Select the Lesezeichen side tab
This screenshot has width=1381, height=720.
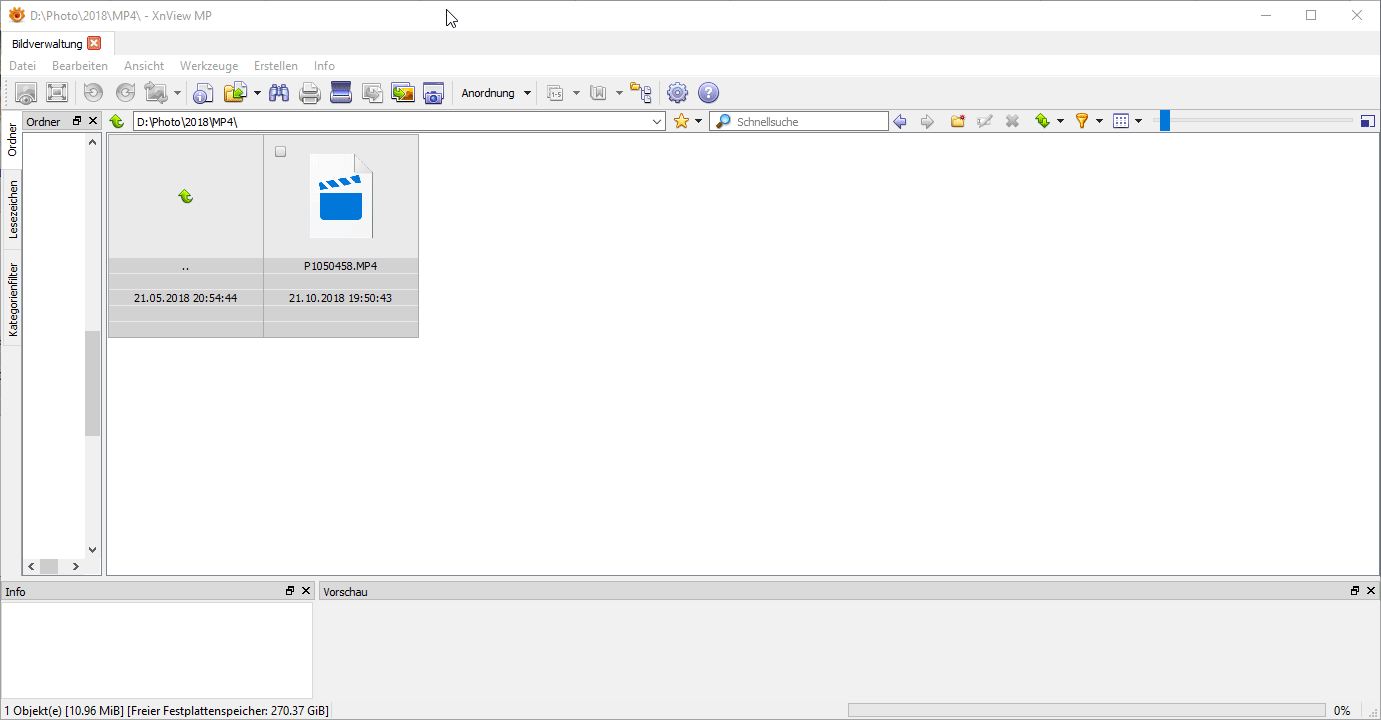click(x=11, y=210)
